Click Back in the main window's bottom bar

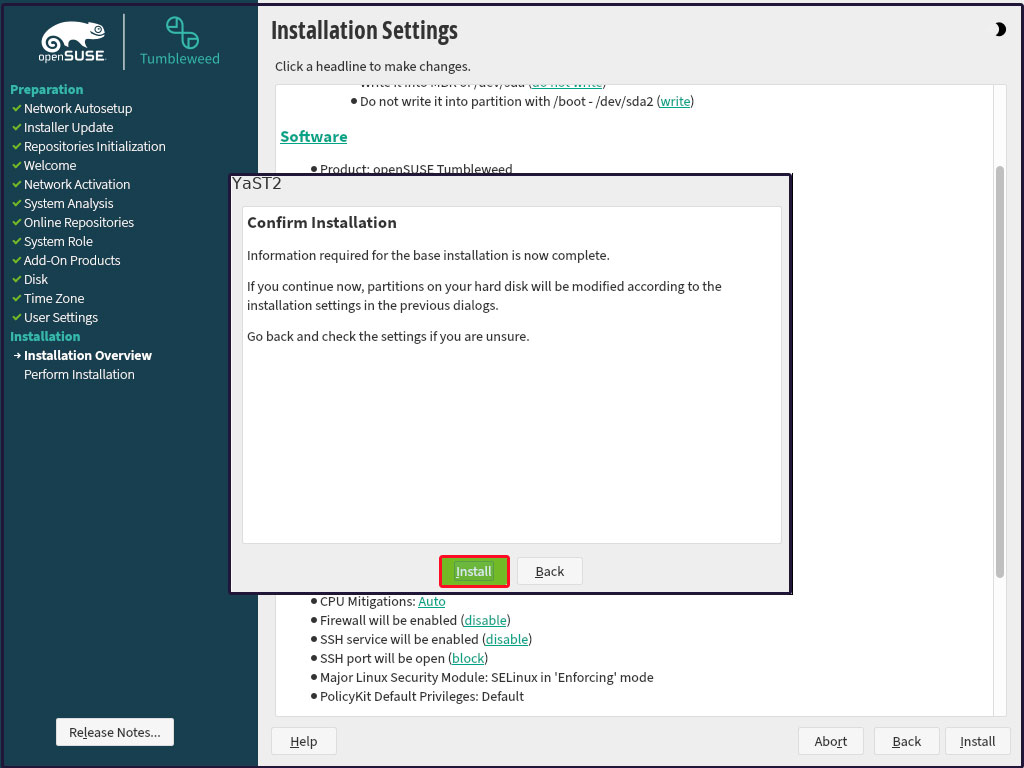(x=906, y=741)
